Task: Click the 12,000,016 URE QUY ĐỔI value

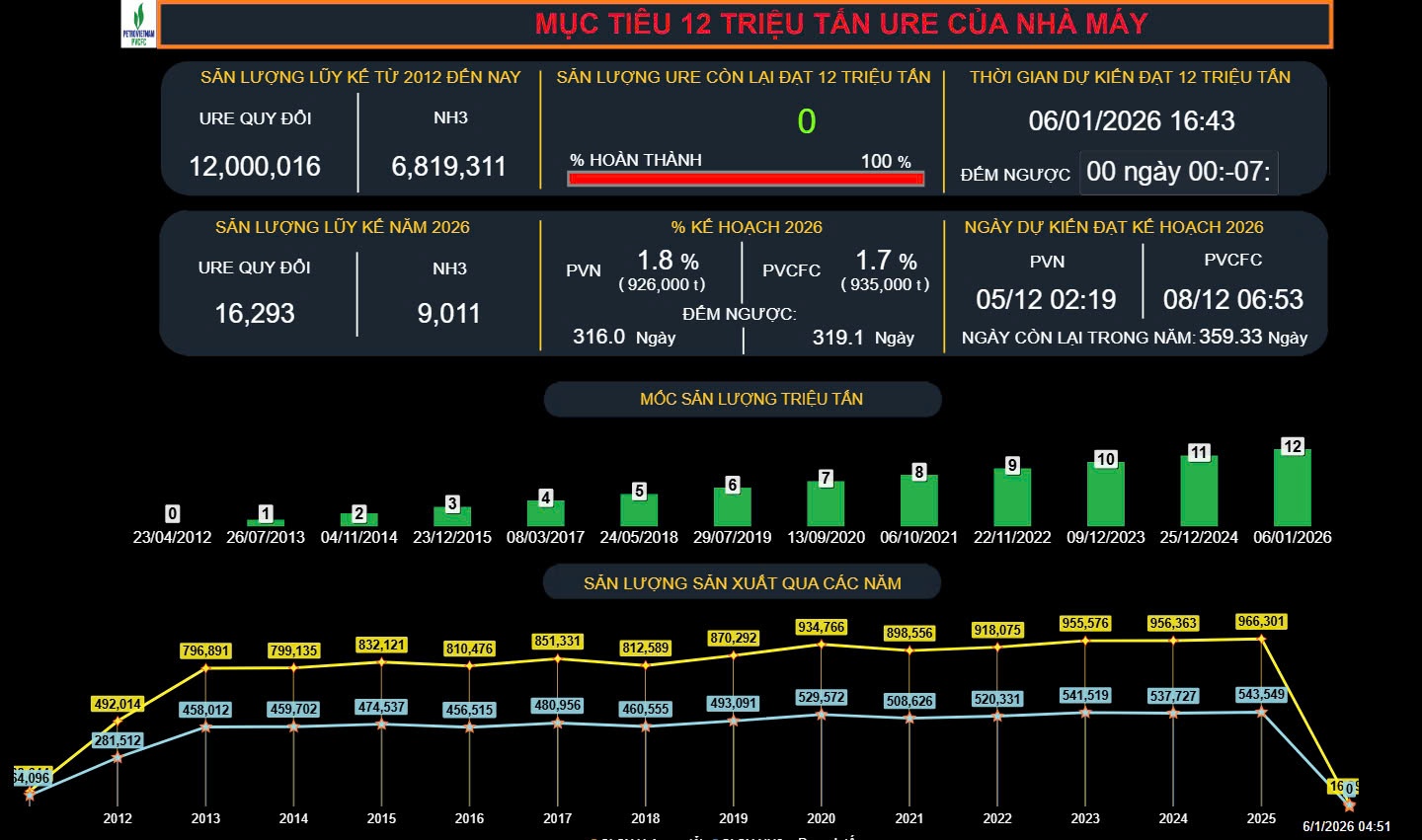Action: [255, 167]
